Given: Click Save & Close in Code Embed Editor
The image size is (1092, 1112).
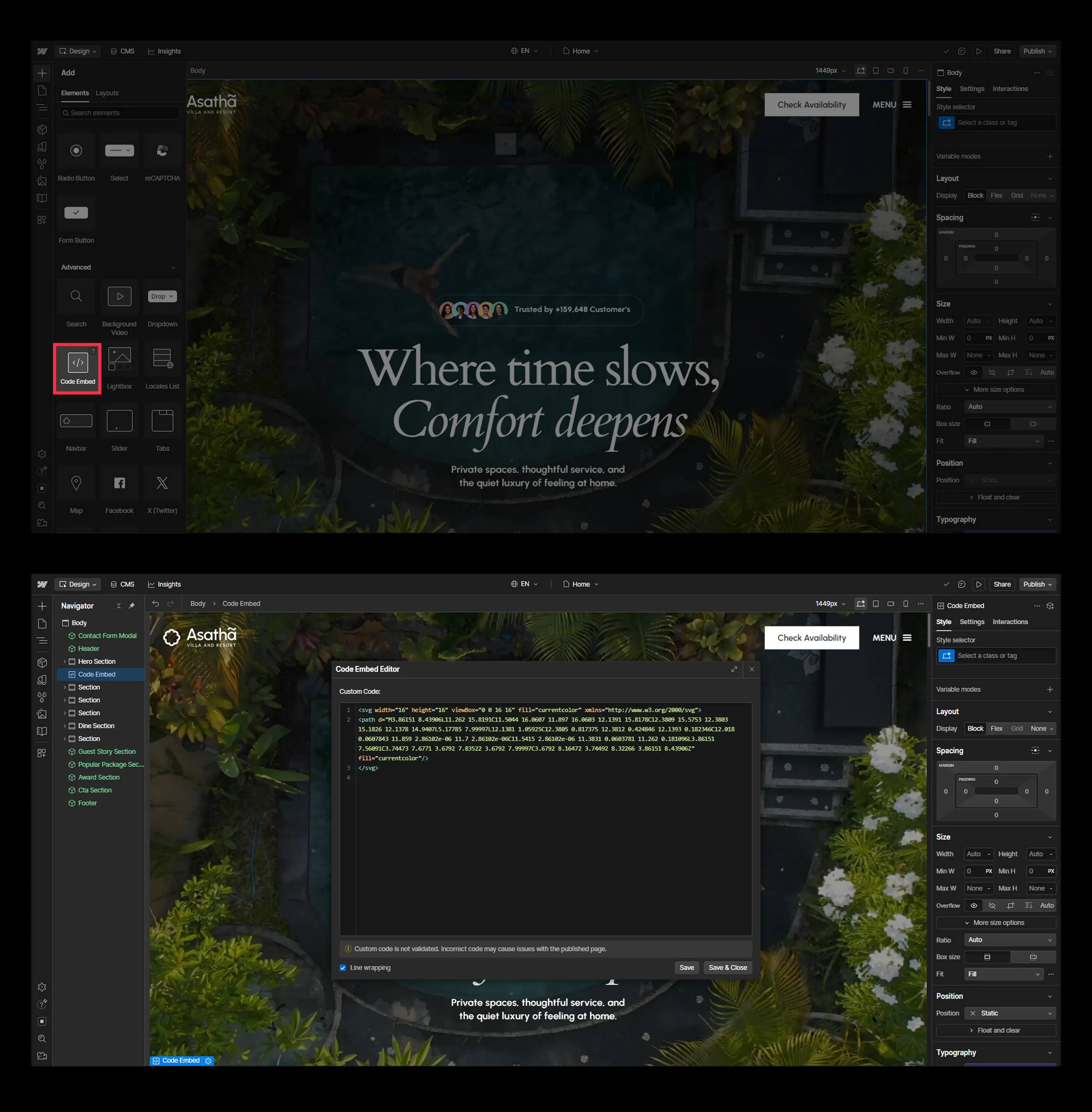Looking at the screenshot, I should click(x=727, y=967).
